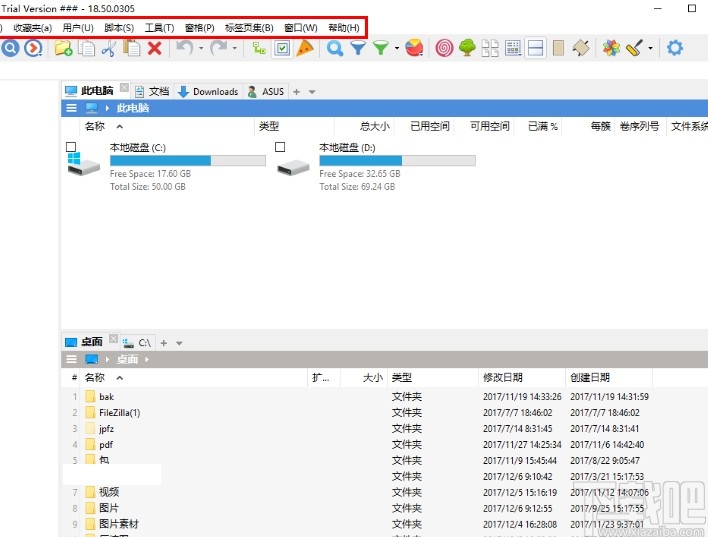
Task: Open bottom pane breadcrumb hamburger menu
Action: tap(71, 360)
